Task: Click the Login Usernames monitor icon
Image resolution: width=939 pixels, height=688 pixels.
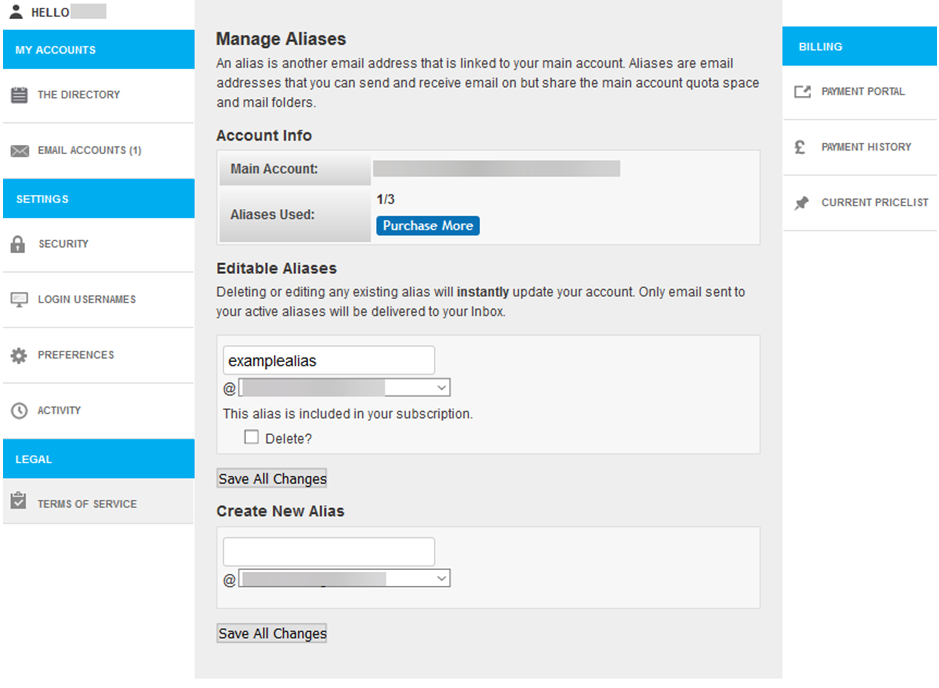Action: [x=19, y=300]
